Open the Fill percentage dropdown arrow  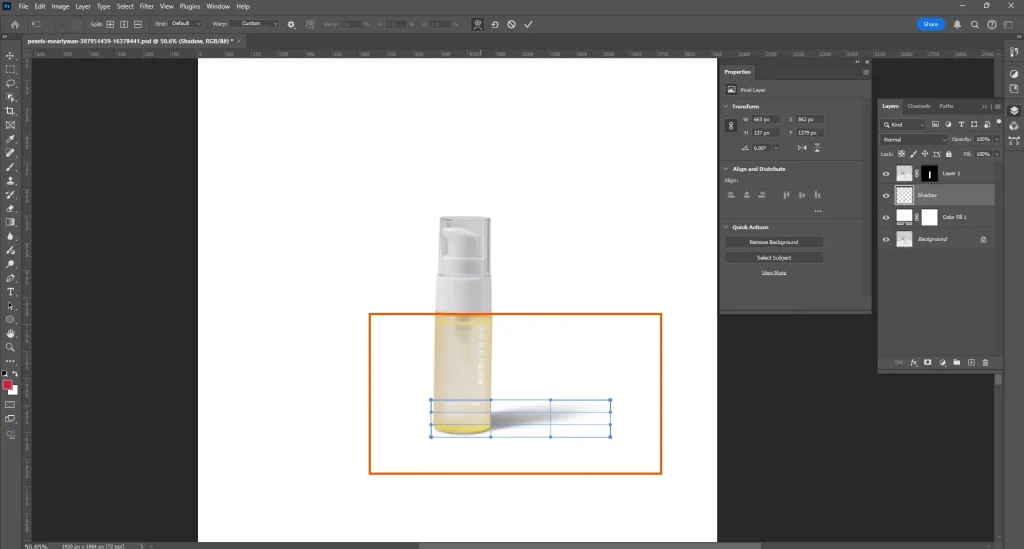(x=997, y=154)
